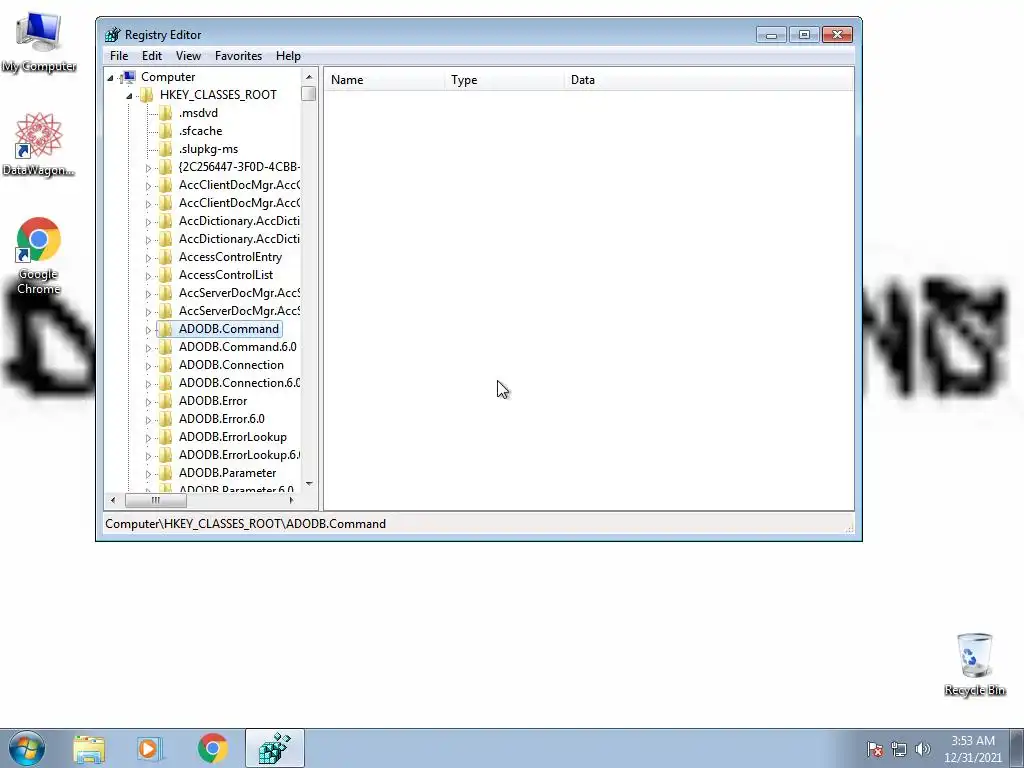
Task: Expand the ADODB.Parameter key arrow
Action: (148, 473)
